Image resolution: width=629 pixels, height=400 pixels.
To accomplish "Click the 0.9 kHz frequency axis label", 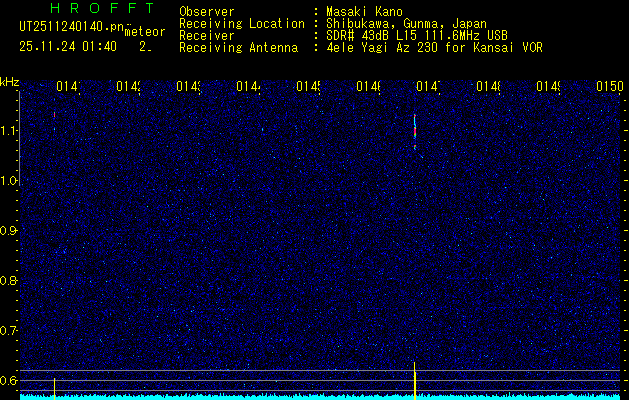I will pyautogui.click(x=9, y=231).
